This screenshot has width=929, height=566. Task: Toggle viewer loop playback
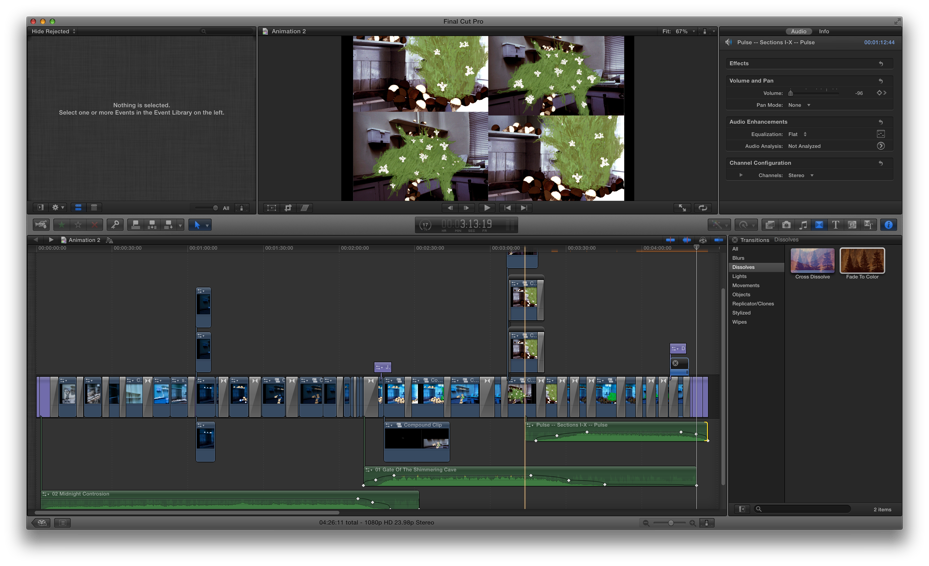pyautogui.click(x=703, y=208)
